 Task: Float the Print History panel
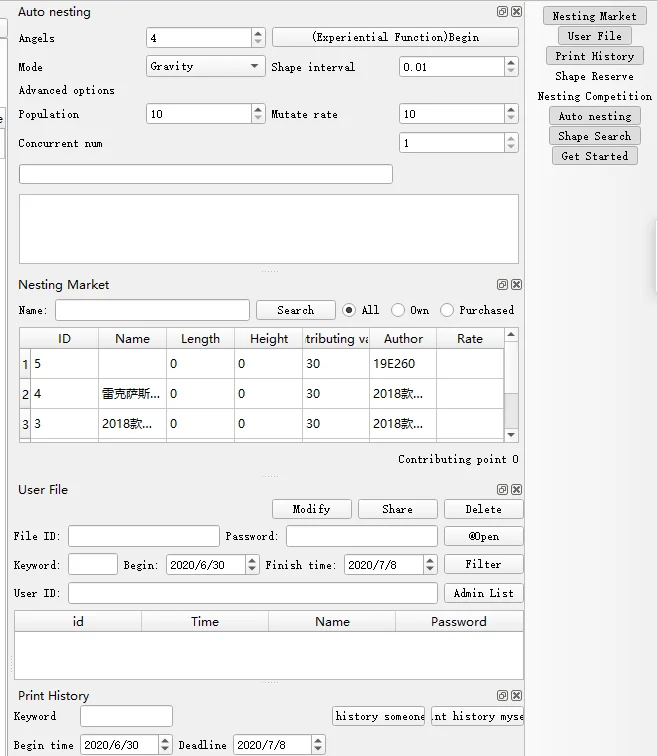[x=502, y=696]
